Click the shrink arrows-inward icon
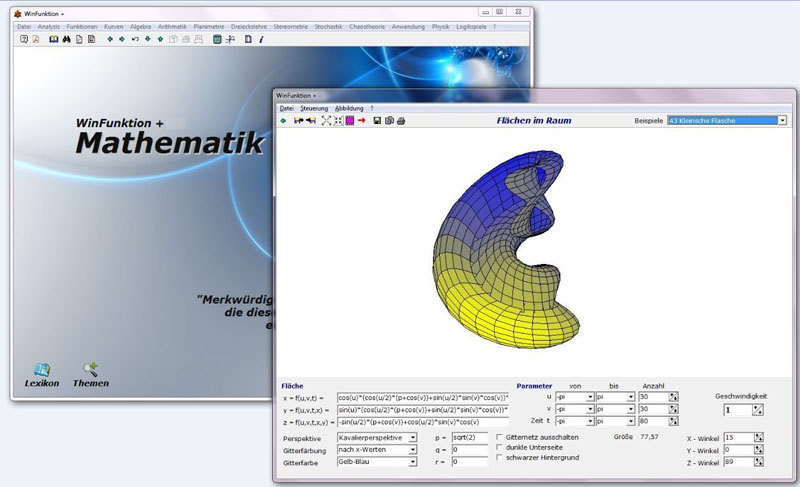The width and height of the screenshot is (800, 487). coord(338,121)
